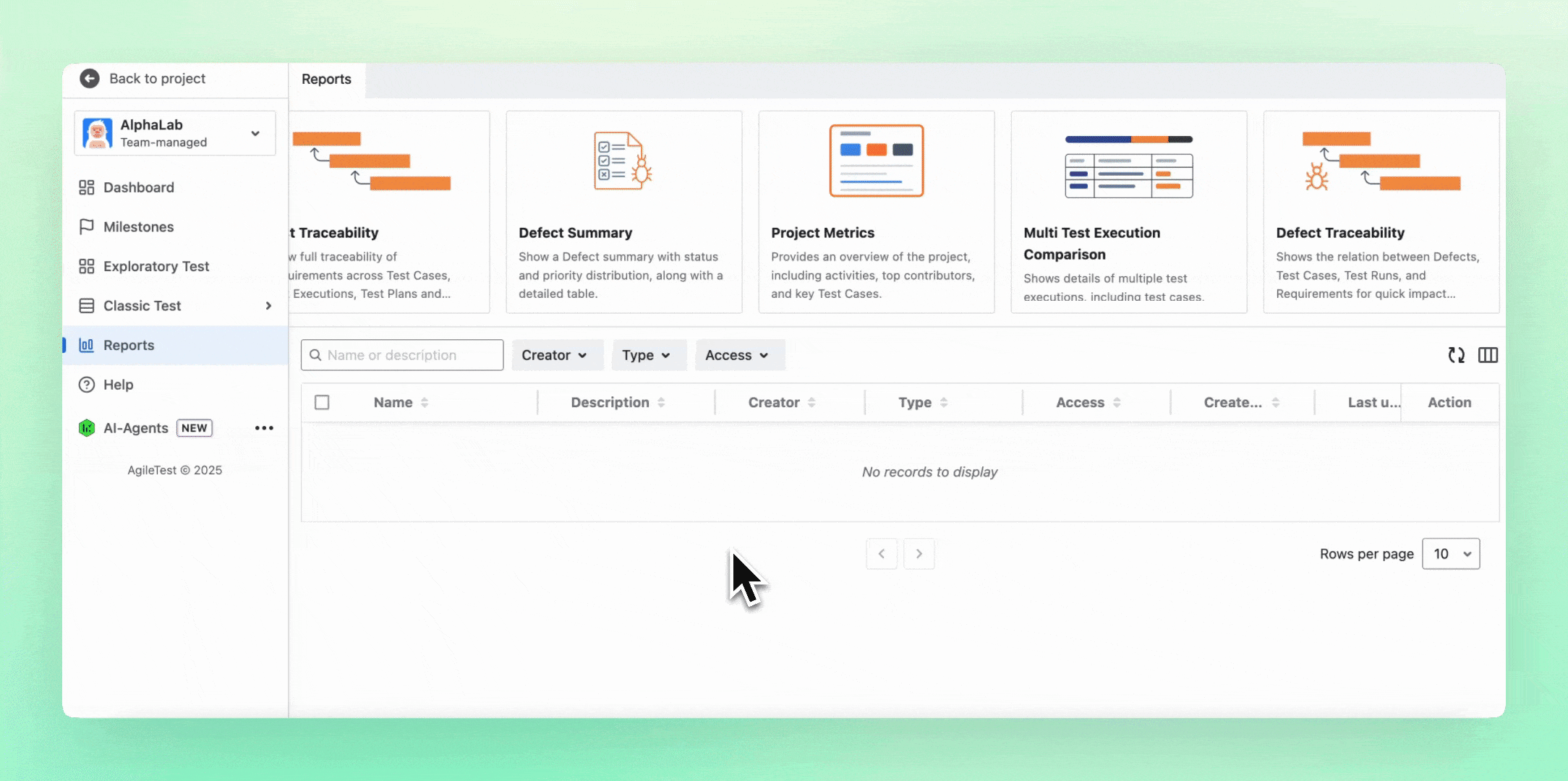Click the refresh reports icon
This screenshot has height=781, width=1568.
click(x=1456, y=355)
